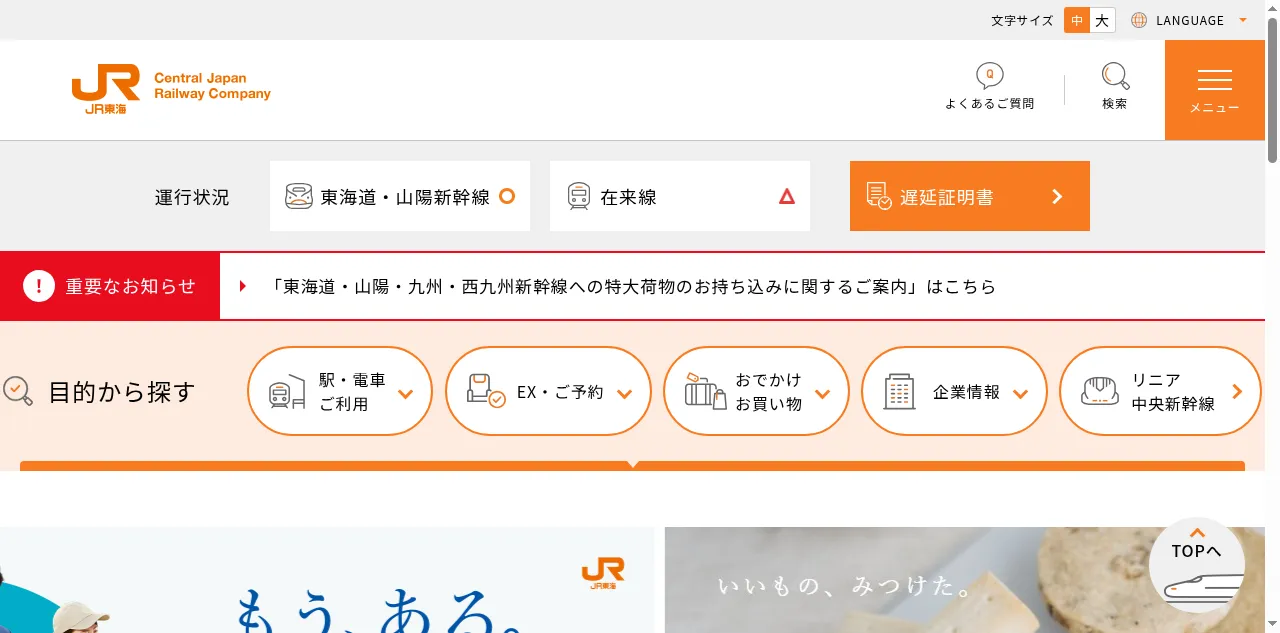1280x633 pixels.
Task: Expand the おでかけお買い物 chevron
Action: (823, 393)
